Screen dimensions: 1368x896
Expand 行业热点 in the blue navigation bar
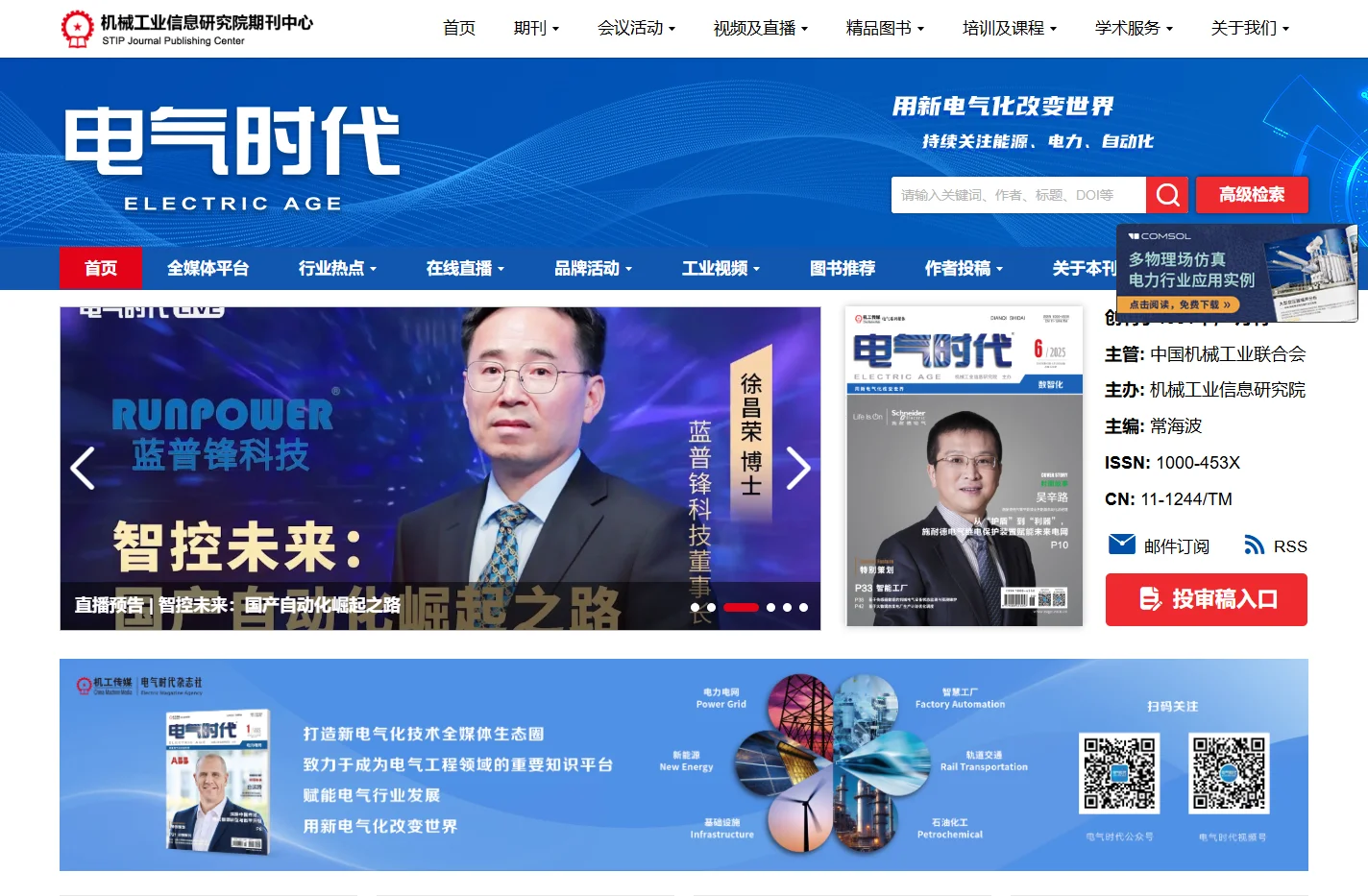337,268
